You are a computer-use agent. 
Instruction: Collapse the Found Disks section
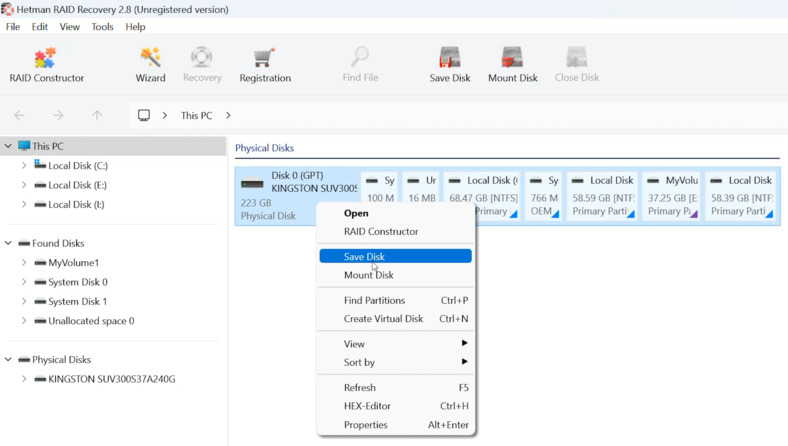coord(9,243)
